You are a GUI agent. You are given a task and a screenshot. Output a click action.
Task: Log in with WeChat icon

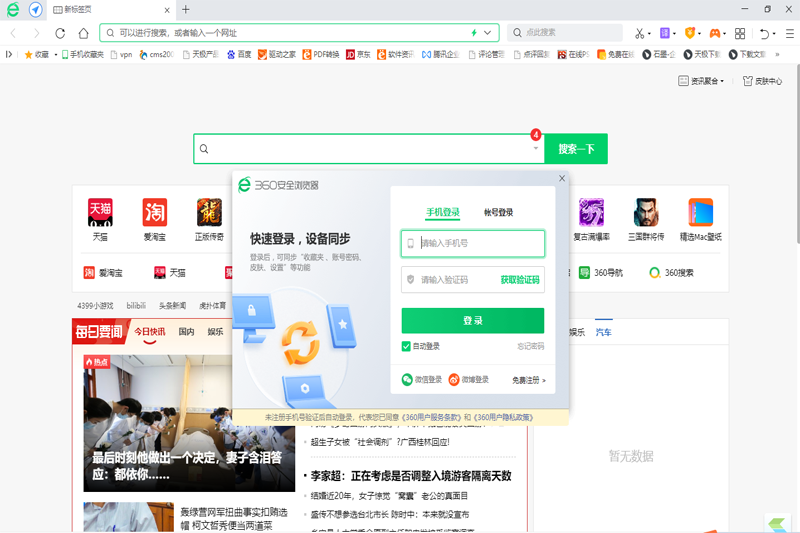coord(407,380)
